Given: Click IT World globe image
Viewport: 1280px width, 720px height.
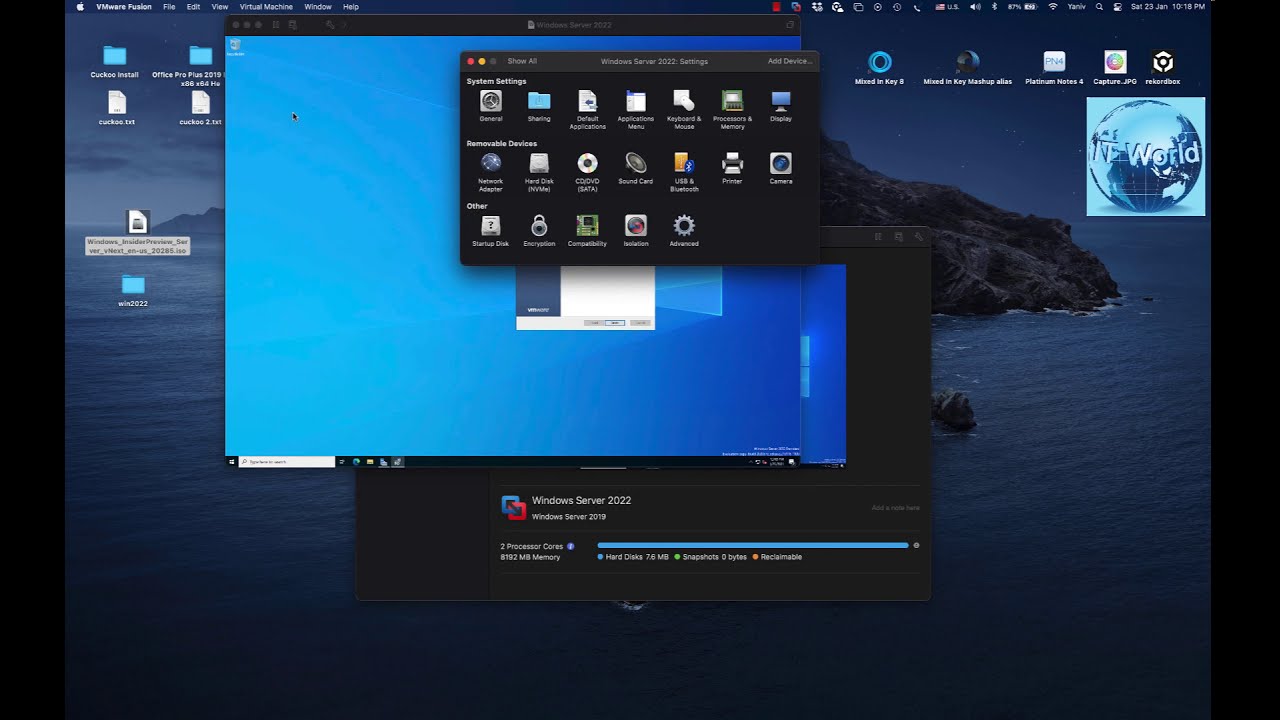Looking at the screenshot, I should 1146,157.
